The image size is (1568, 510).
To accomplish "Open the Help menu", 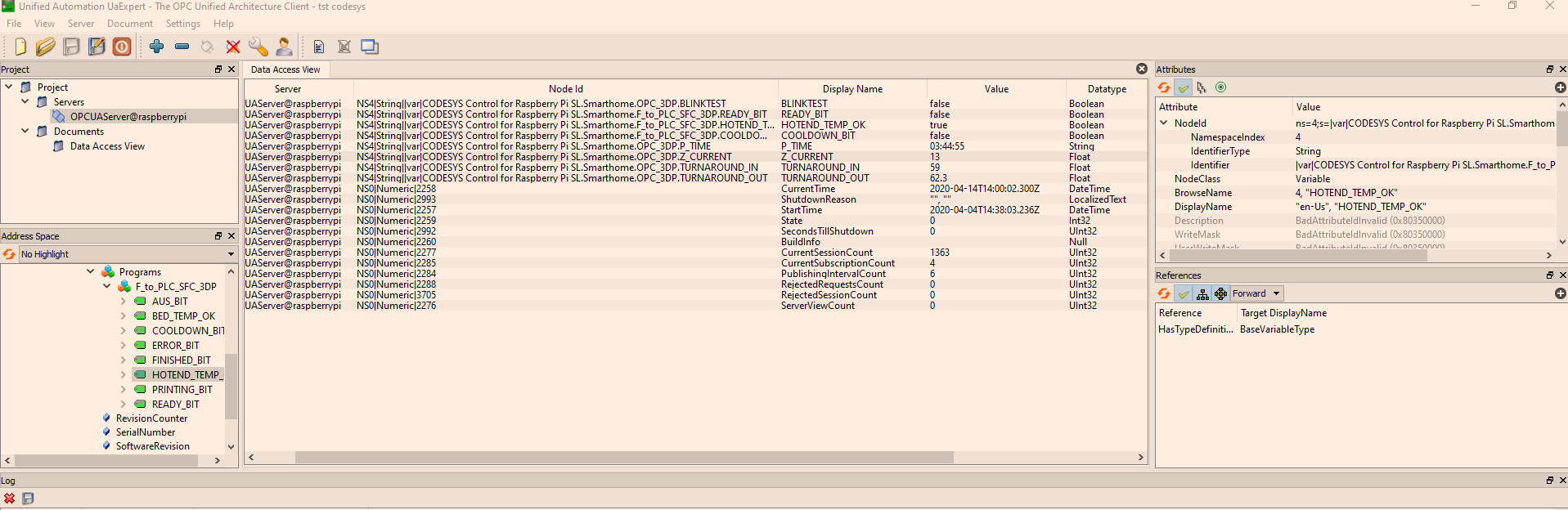I will pyautogui.click(x=223, y=24).
